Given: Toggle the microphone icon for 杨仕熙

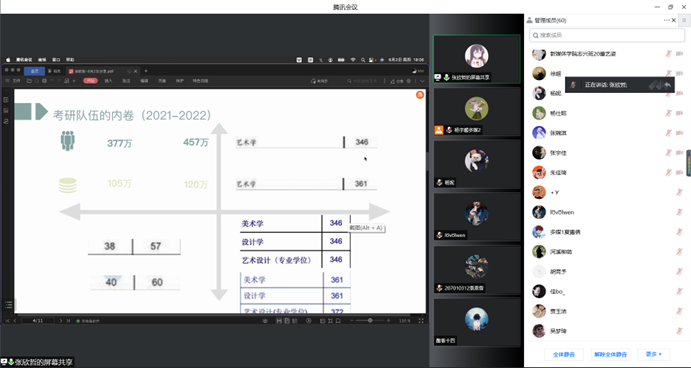Looking at the screenshot, I should point(669,113).
